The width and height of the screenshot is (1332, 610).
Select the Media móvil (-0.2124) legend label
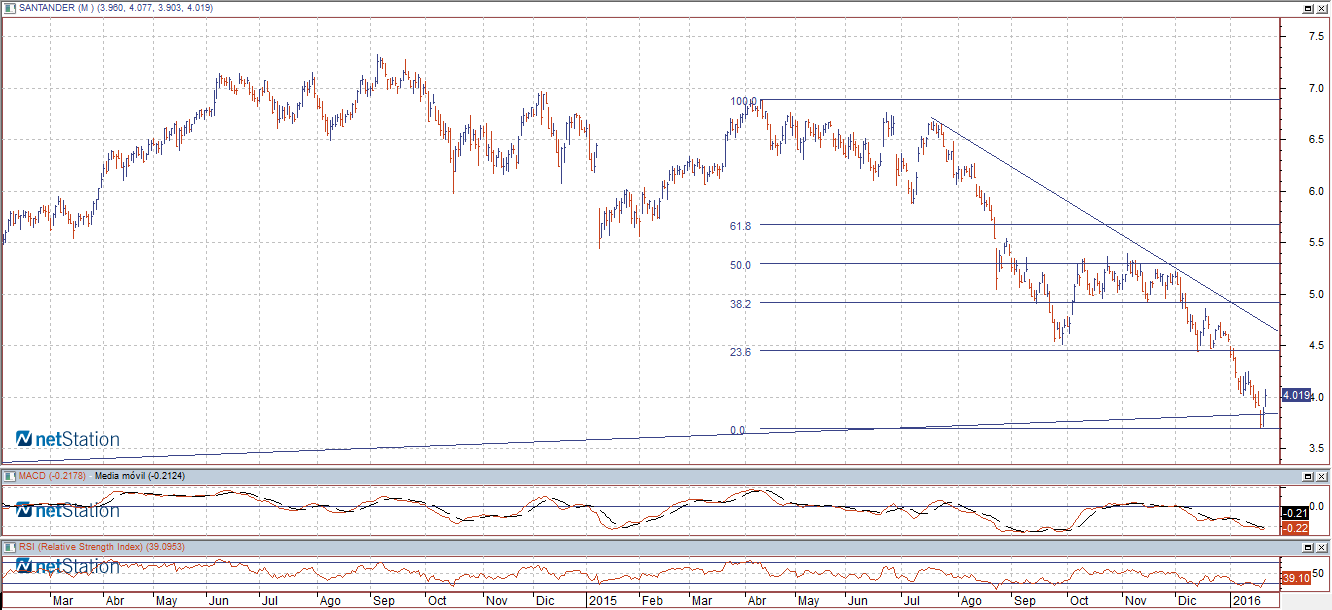140,476
